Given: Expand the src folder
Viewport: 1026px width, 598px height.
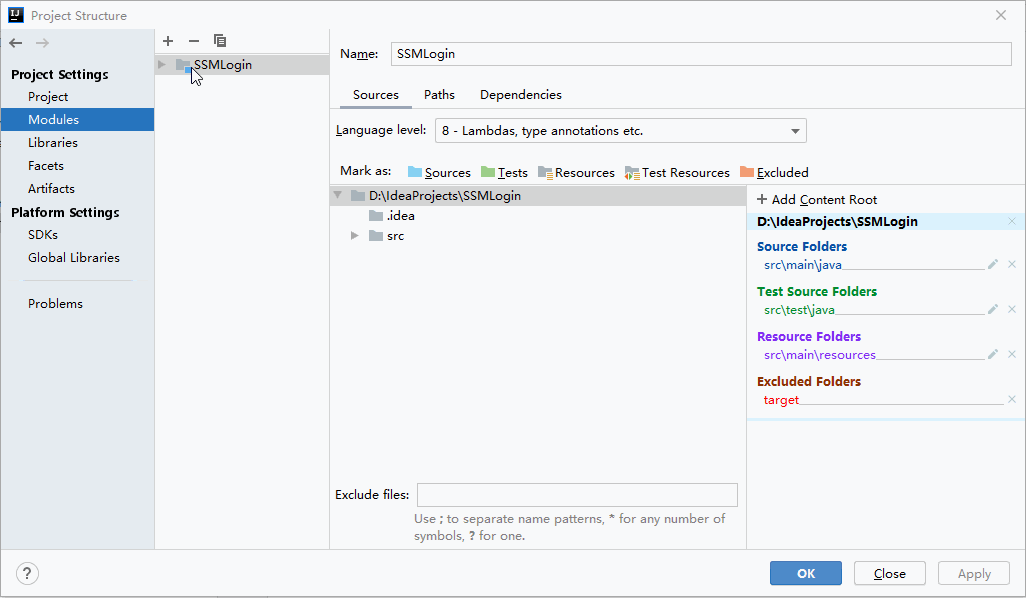Looking at the screenshot, I should (355, 236).
